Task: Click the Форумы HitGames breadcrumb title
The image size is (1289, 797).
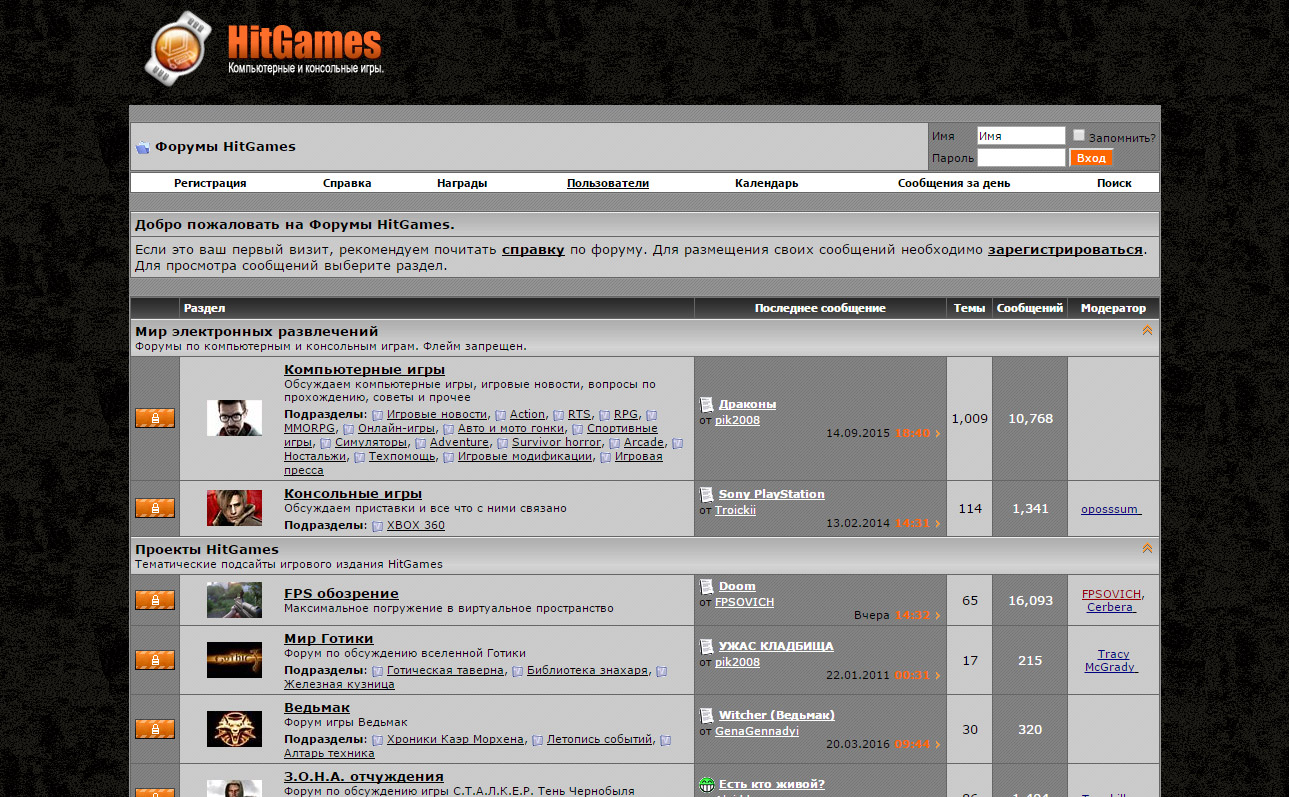Action: pos(225,147)
